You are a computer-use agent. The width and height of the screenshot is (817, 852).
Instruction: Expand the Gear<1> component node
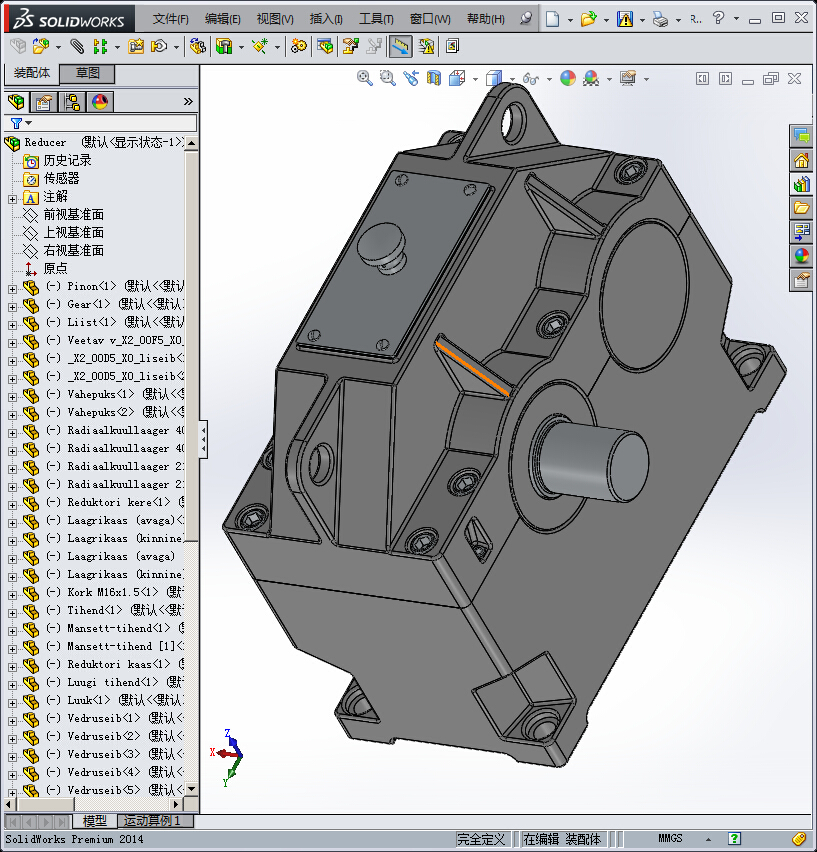pos(12,307)
